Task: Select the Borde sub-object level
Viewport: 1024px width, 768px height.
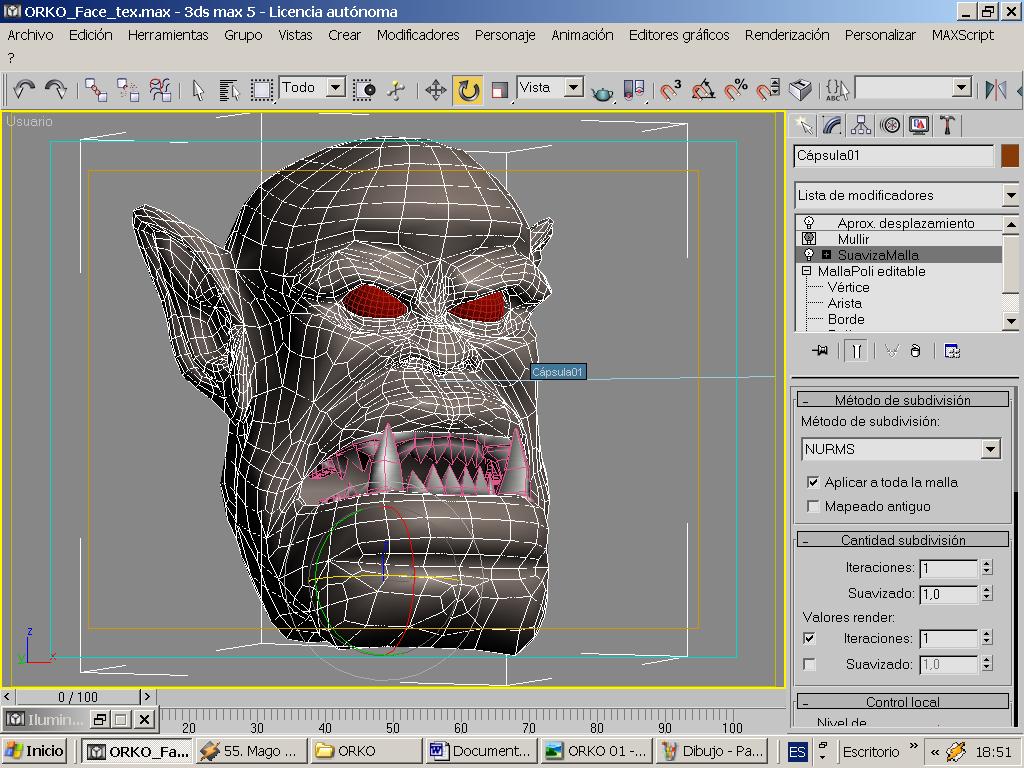Action: pyautogui.click(x=846, y=319)
